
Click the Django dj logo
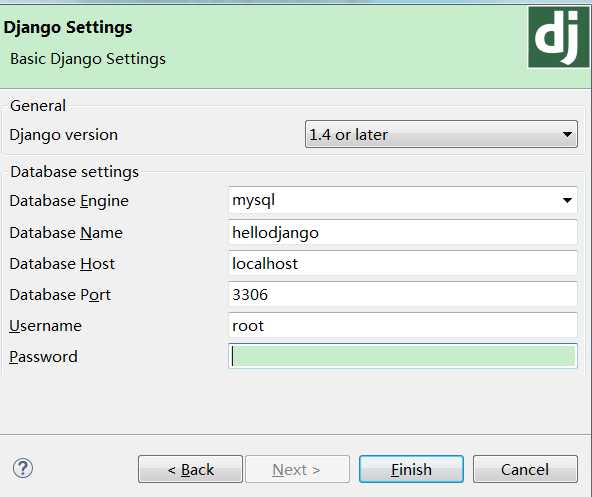click(558, 37)
